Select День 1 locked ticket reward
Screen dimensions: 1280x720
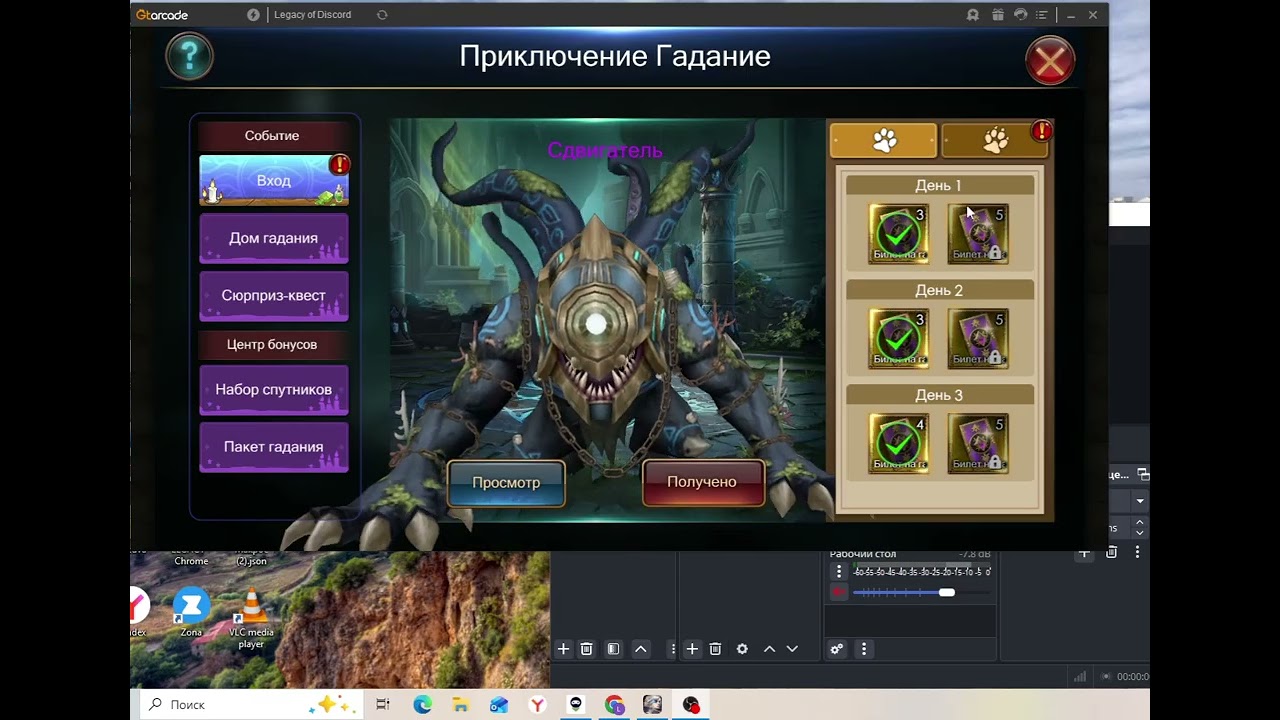978,233
